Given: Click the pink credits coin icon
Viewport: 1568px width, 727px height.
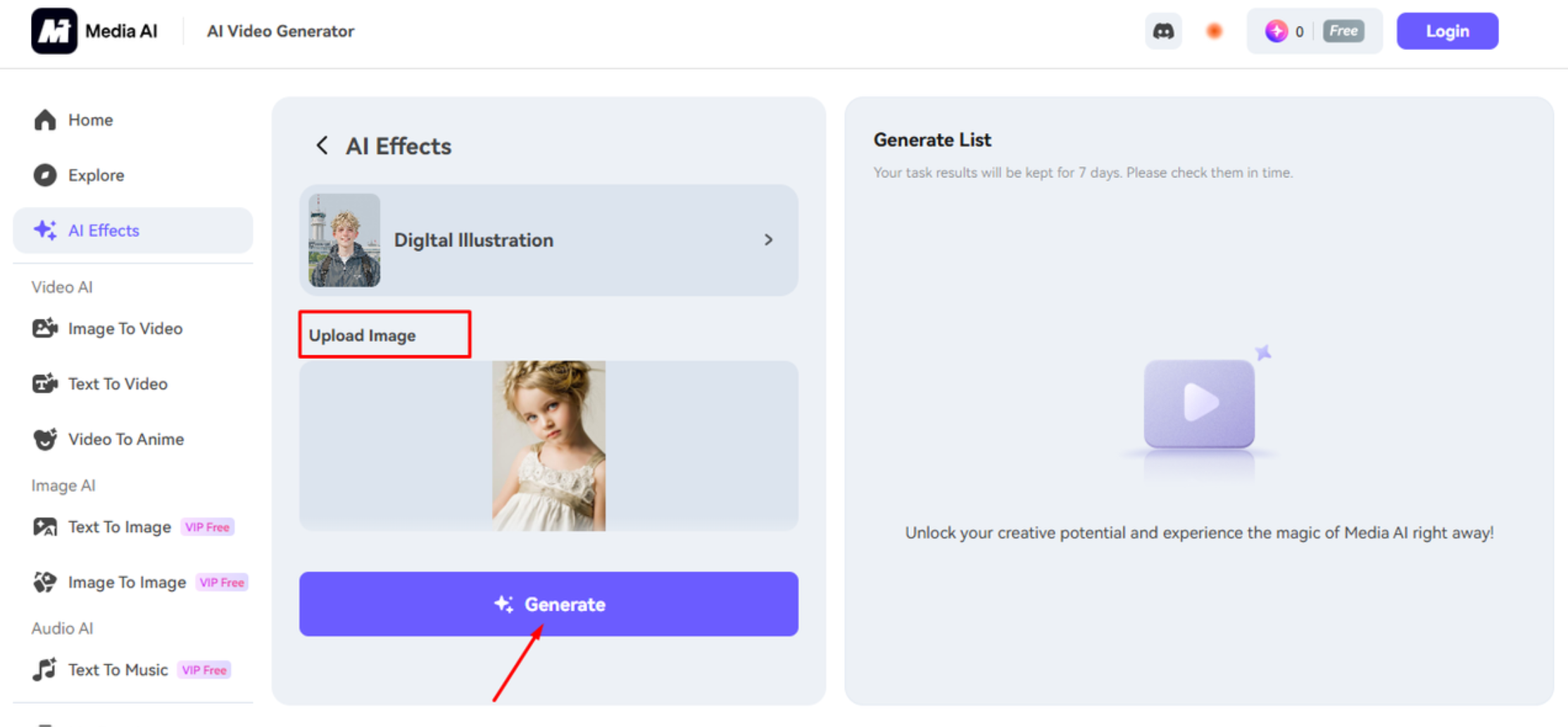Looking at the screenshot, I should [x=1276, y=31].
